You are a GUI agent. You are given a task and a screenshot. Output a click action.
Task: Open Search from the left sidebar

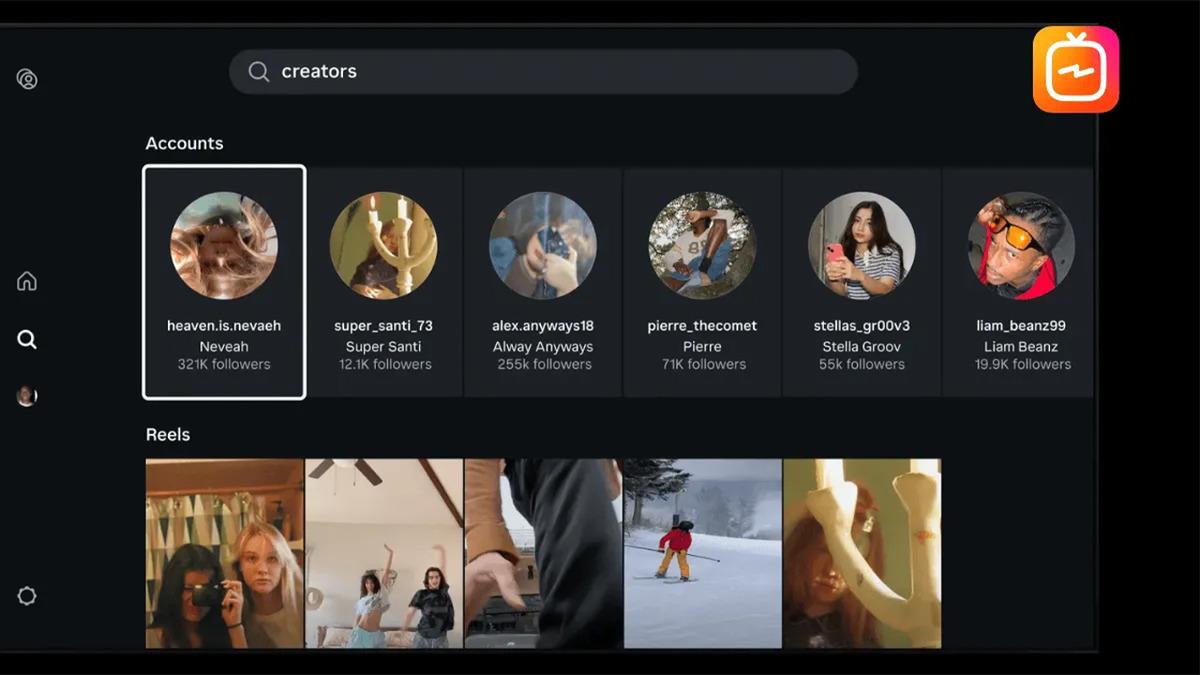pos(26,339)
